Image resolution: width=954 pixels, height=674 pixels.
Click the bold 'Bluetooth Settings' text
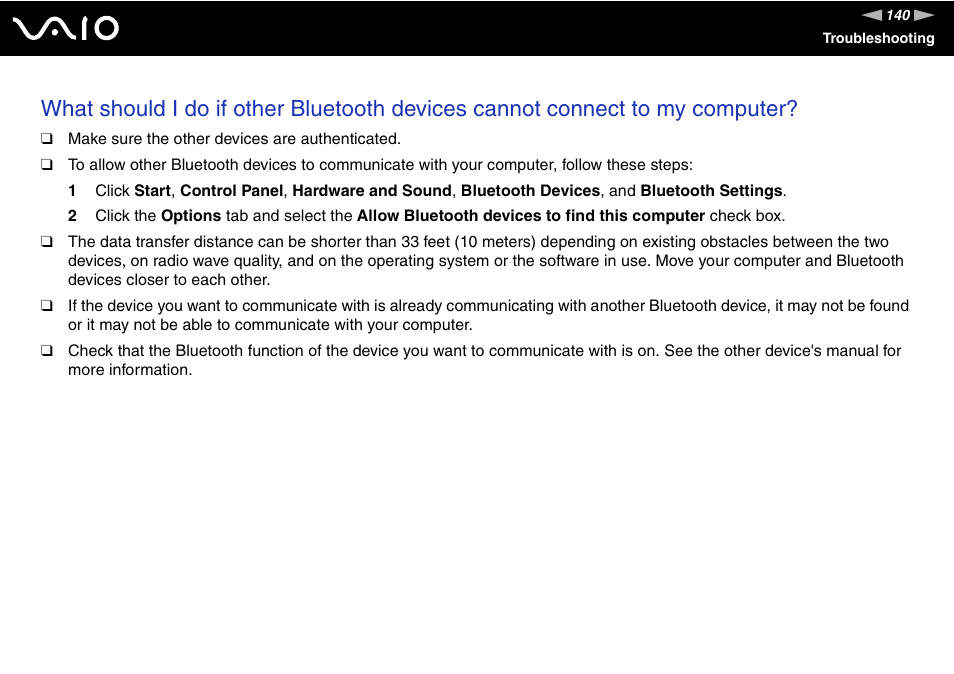[x=711, y=191]
